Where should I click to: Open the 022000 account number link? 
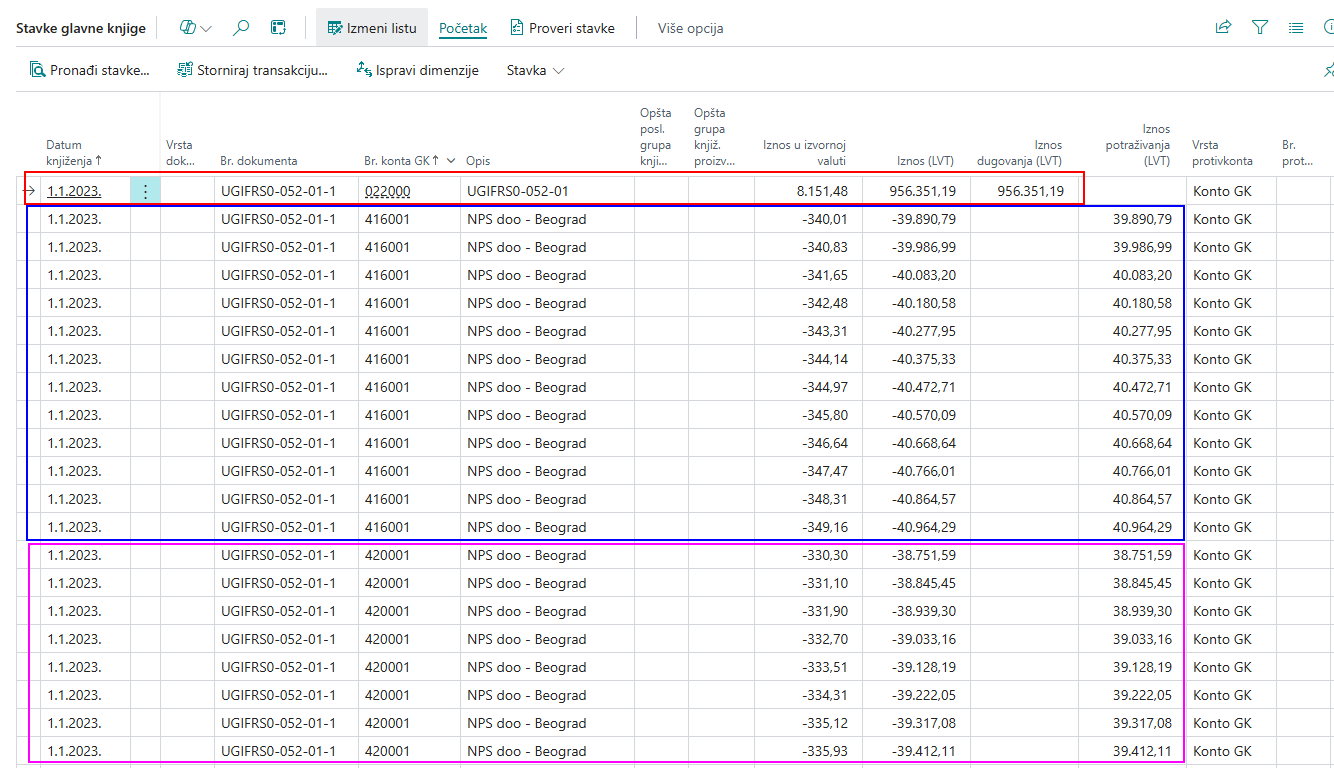click(387, 191)
